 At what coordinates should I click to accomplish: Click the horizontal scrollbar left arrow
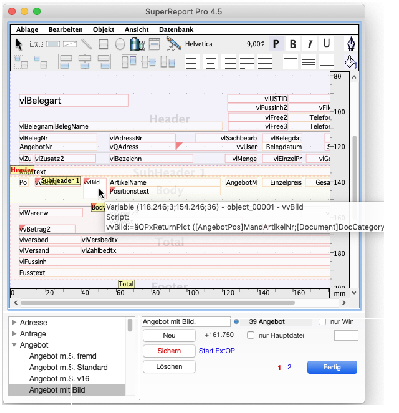16,303
